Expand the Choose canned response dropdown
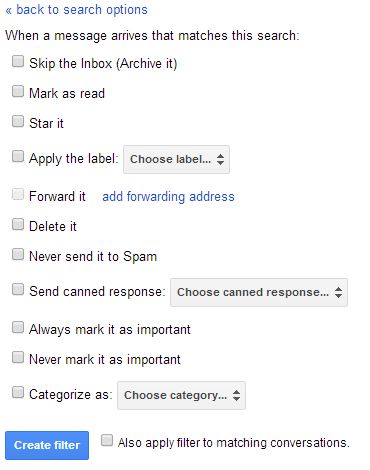The width and height of the screenshot is (370, 470). coord(259,292)
